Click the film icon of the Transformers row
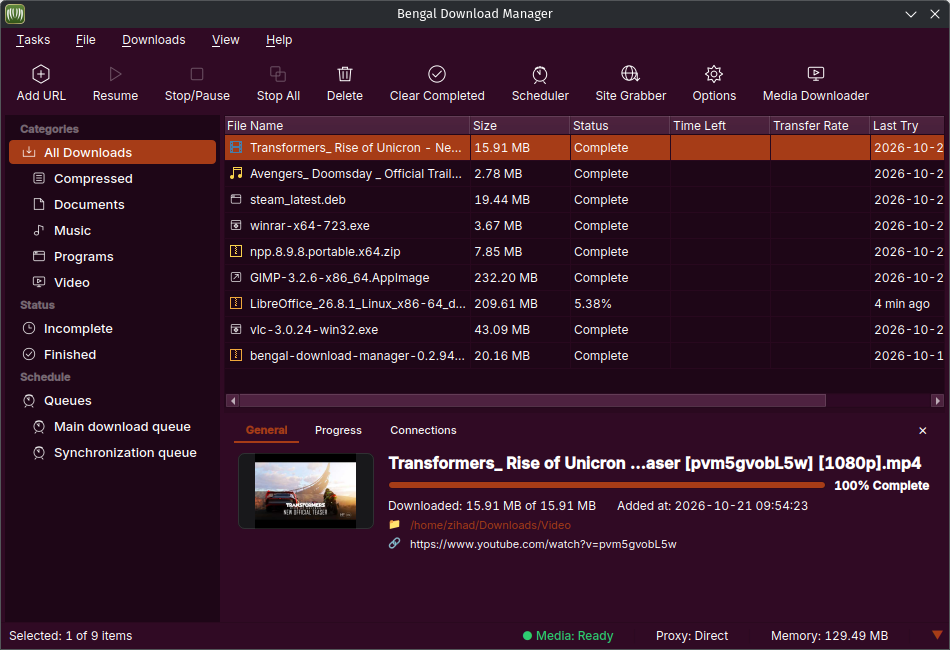Screen dimensions: 950x650 click(236, 147)
